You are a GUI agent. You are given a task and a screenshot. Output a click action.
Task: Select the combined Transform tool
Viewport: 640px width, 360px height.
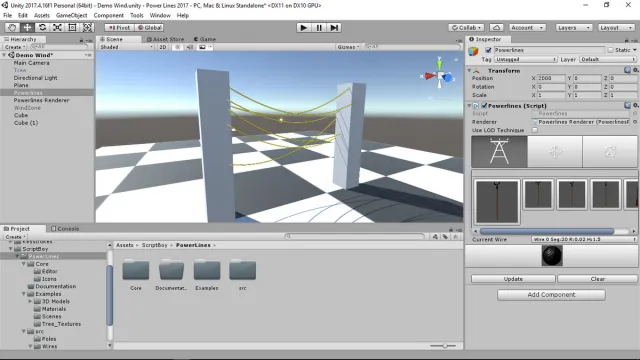tap(87, 27)
